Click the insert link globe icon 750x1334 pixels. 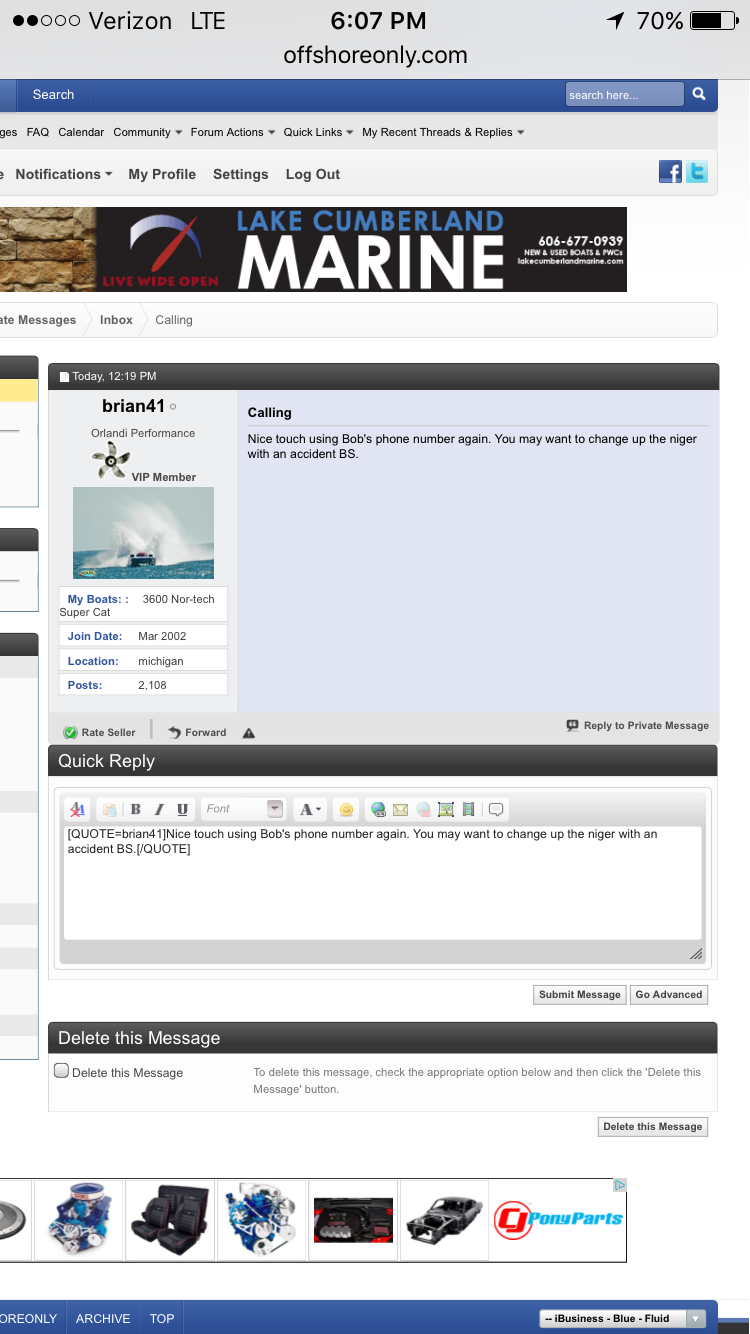coord(378,809)
